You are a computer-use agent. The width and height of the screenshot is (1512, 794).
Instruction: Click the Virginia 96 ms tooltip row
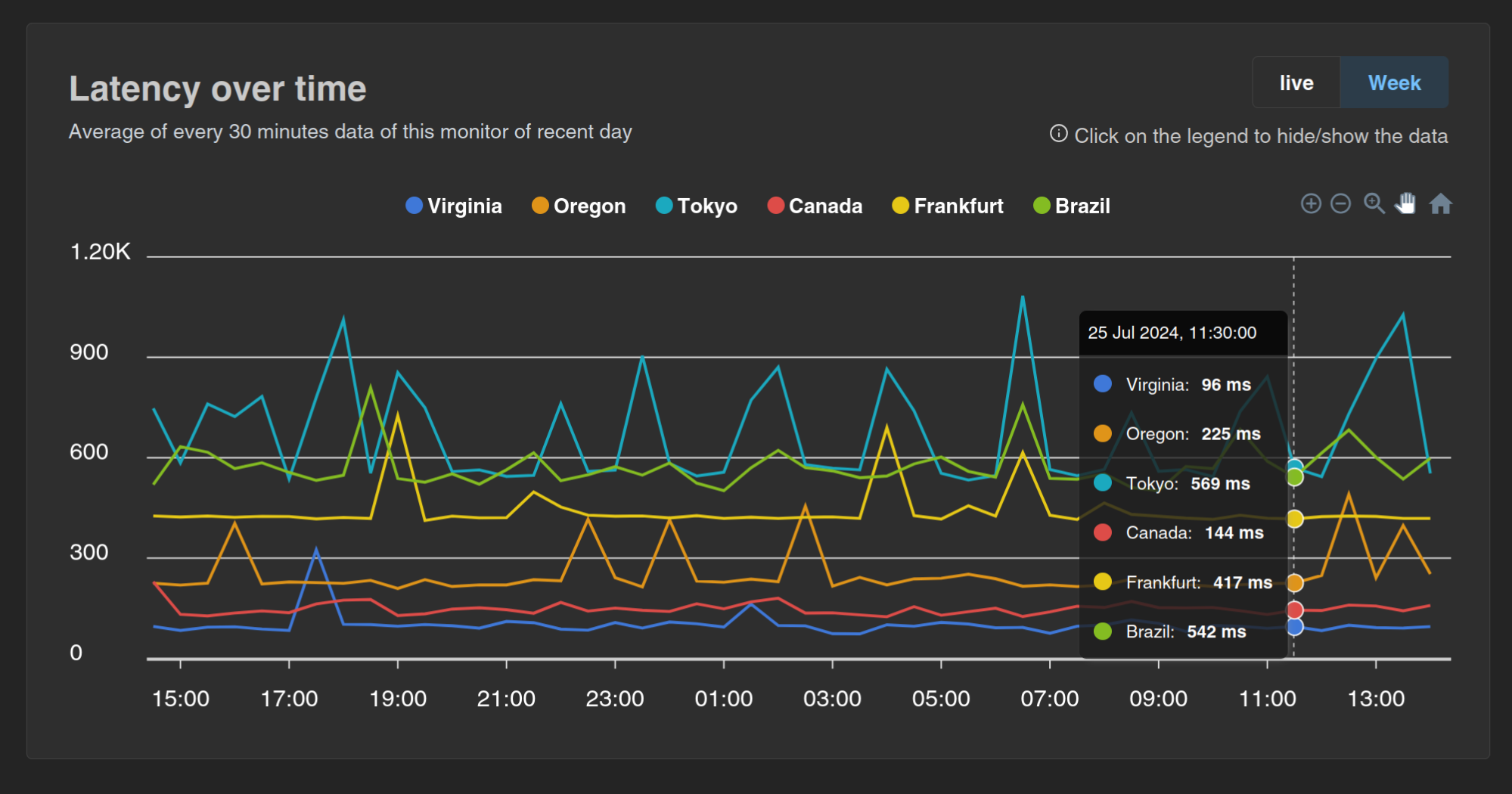click(x=1183, y=384)
